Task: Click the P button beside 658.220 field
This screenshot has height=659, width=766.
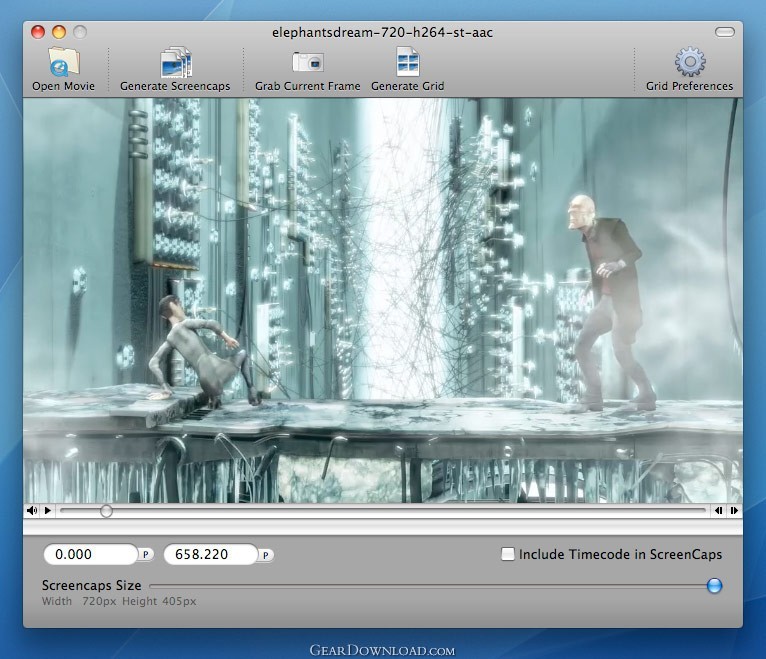Action: tap(266, 555)
